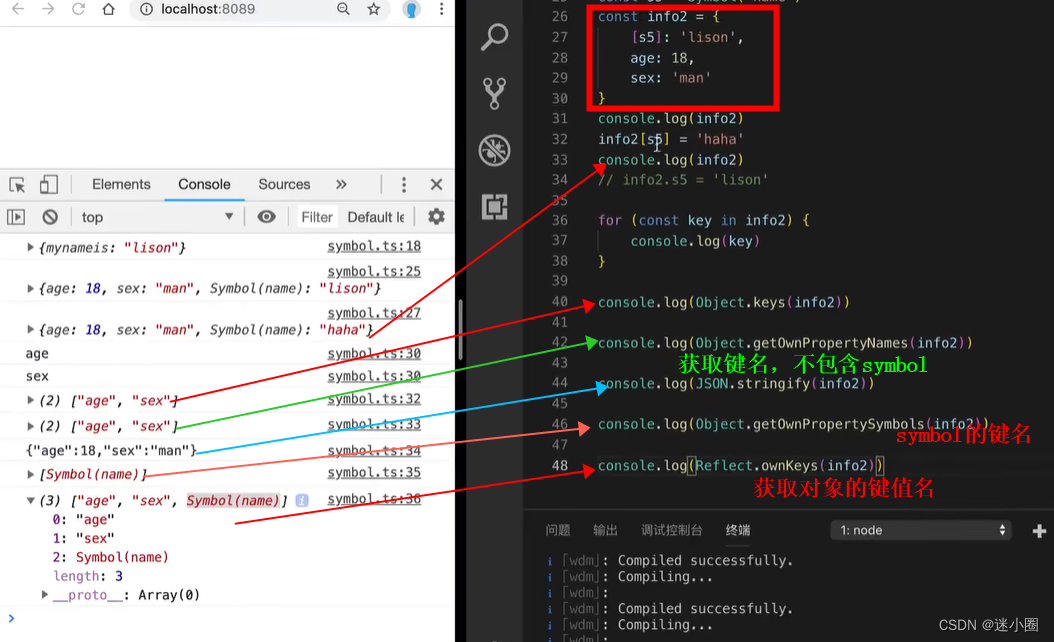Open the VS Code Source Control view
The height and width of the screenshot is (642, 1054).
point(494,93)
